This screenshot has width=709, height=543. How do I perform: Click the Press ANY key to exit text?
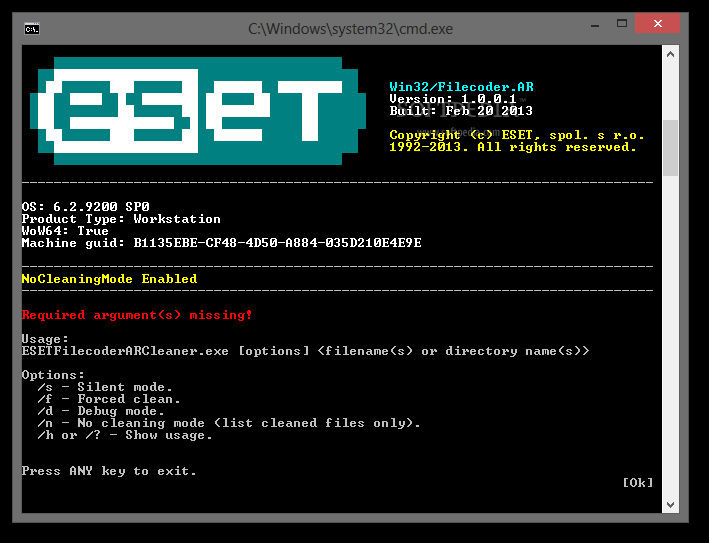109,471
